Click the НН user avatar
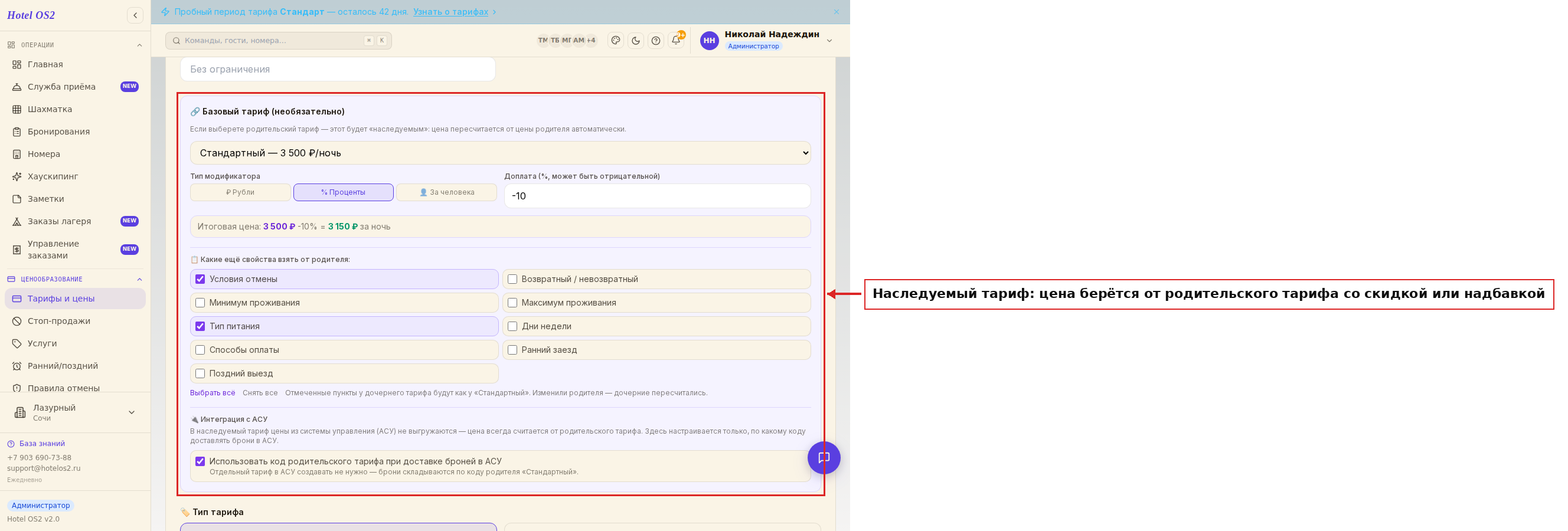Image resolution: width=1568 pixels, height=531 pixels. point(709,41)
